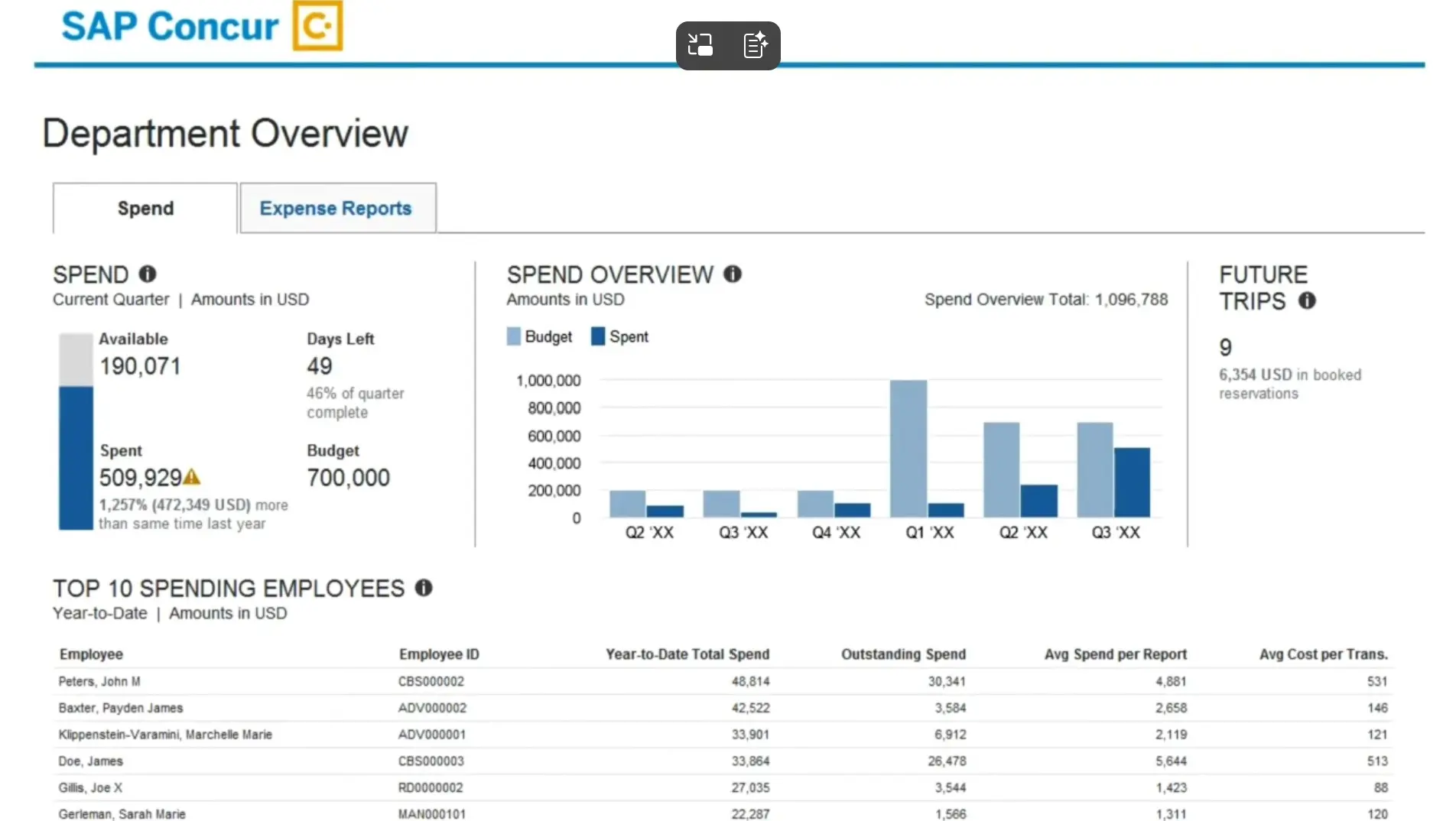The height and width of the screenshot is (821, 1456).
Task: Switch to the Expense Reports tab
Action: click(336, 208)
